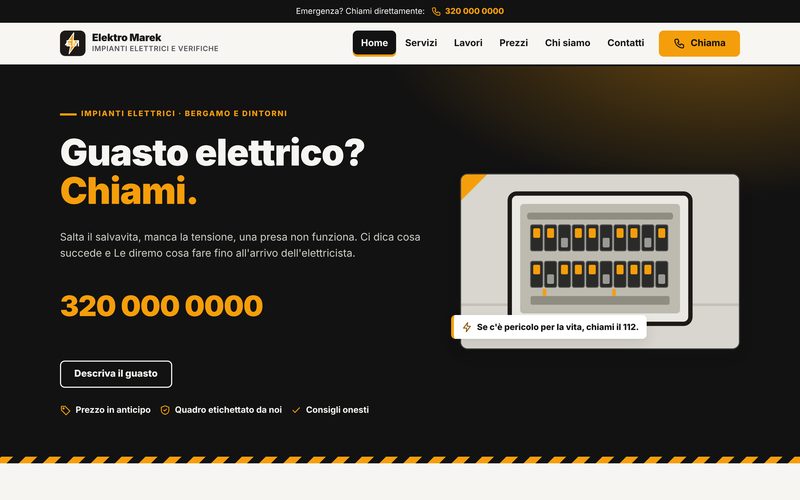800x500 pixels.
Task: Call the 320 000 0000 link in the top bar
Action: 474,11
